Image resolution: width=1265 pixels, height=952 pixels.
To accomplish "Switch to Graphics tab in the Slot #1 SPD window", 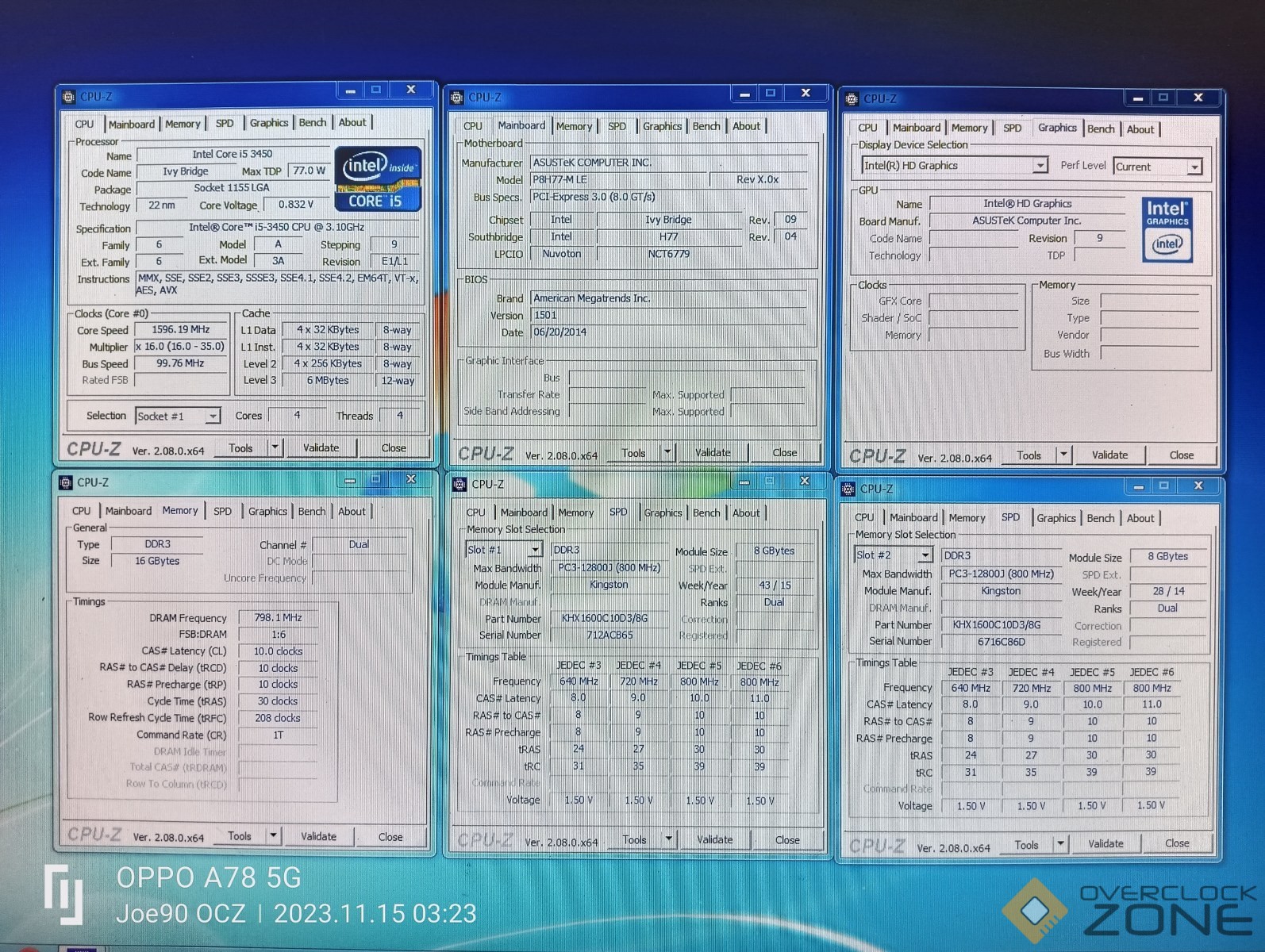I will 663,513.
